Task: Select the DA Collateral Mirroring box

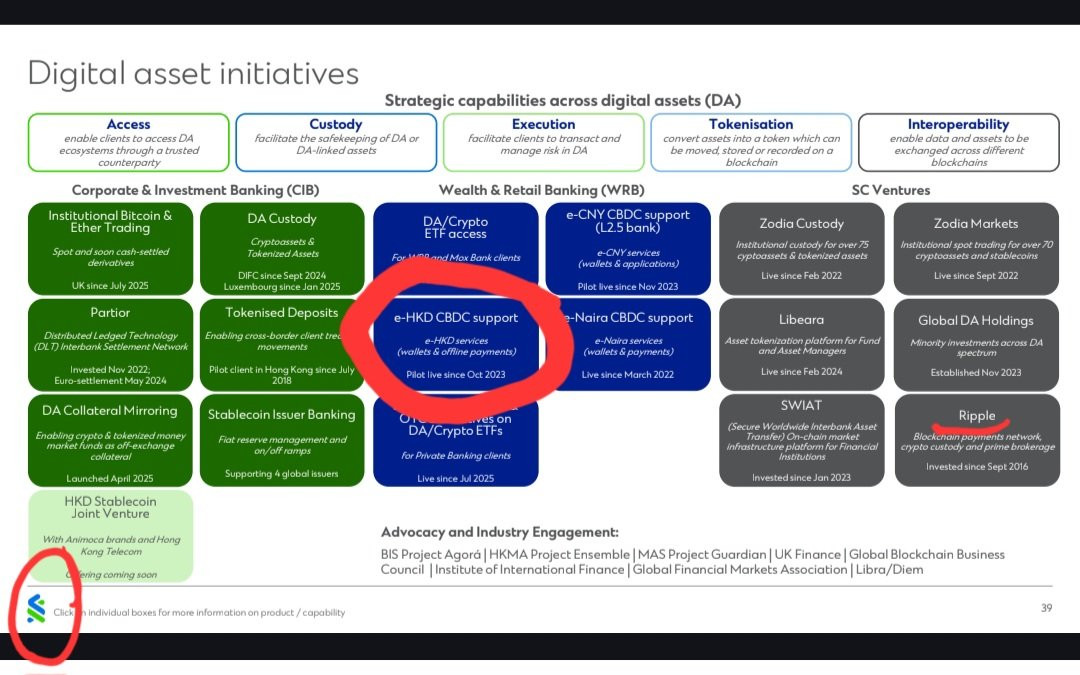Action: [x=110, y=440]
